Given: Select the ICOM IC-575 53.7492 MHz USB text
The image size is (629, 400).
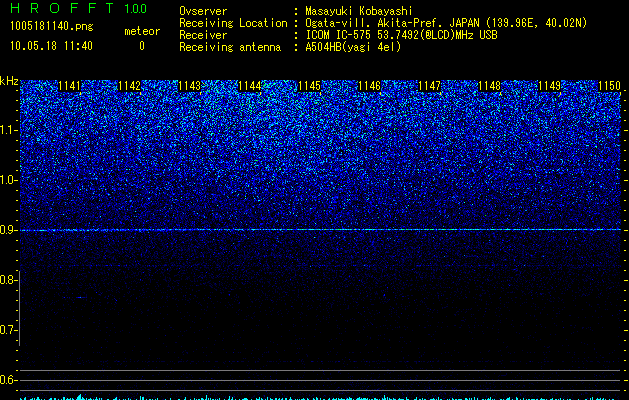Looking at the screenshot, I should point(401,35).
